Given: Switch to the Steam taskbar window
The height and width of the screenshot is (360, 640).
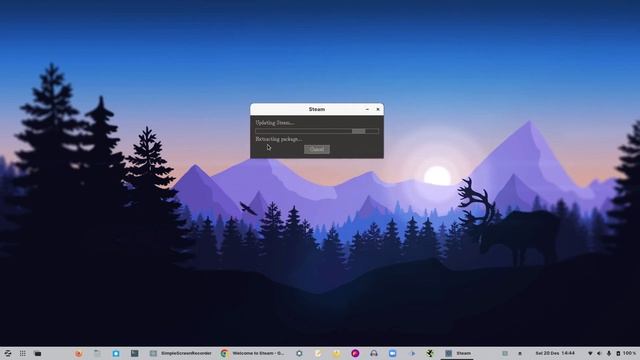Looking at the screenshot, I should [x=458, y=353].
